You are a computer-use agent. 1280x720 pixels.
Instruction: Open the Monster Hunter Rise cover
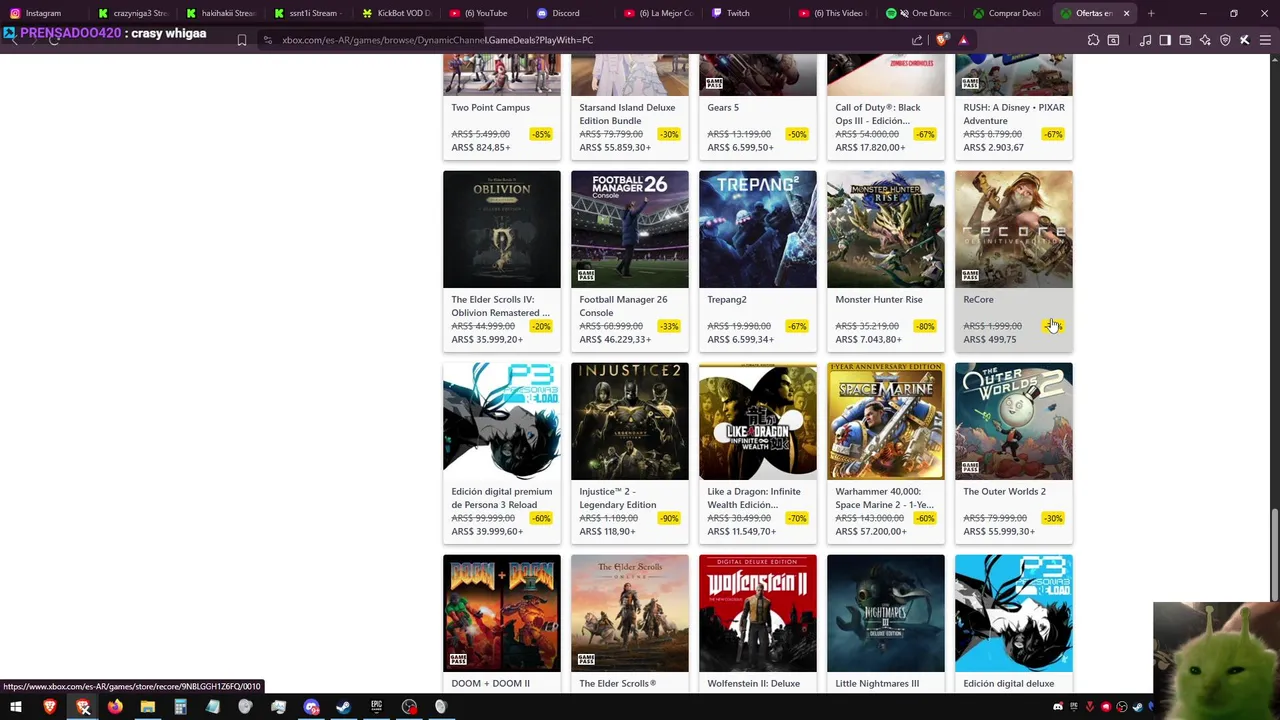pyautogui.click(x=886, y=229)
